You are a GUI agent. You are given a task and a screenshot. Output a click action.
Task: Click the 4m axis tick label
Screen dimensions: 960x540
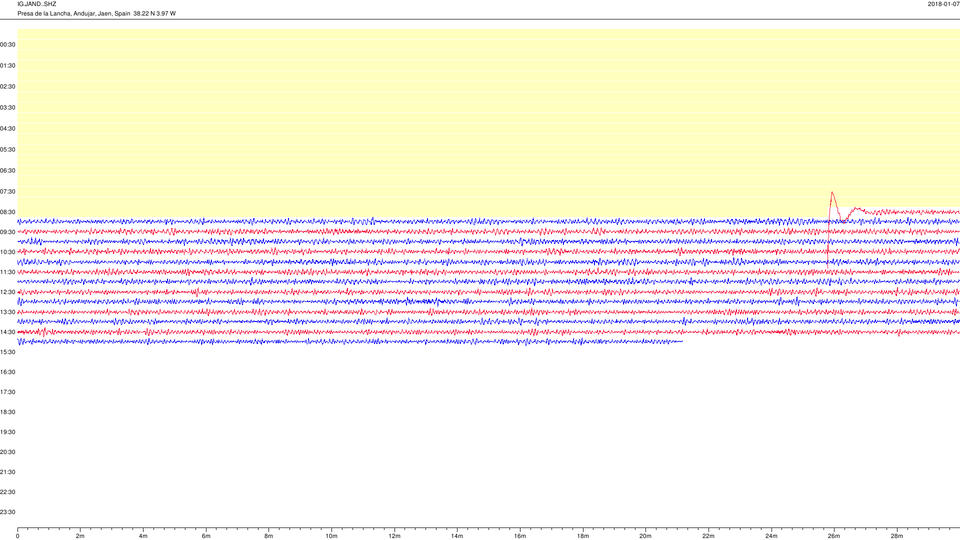click(143, 536)
